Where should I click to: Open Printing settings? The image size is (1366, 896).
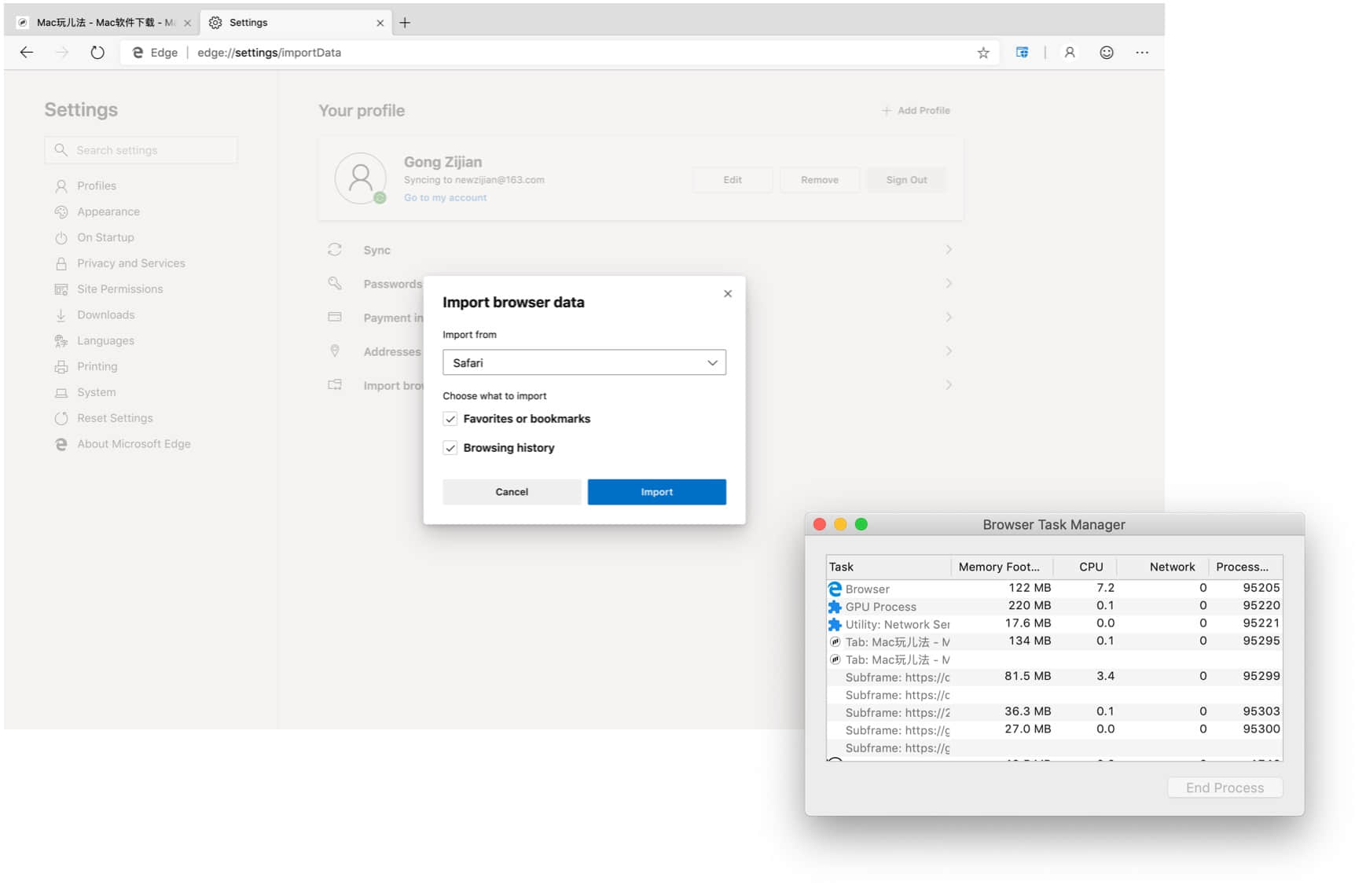tap(86, 367)
